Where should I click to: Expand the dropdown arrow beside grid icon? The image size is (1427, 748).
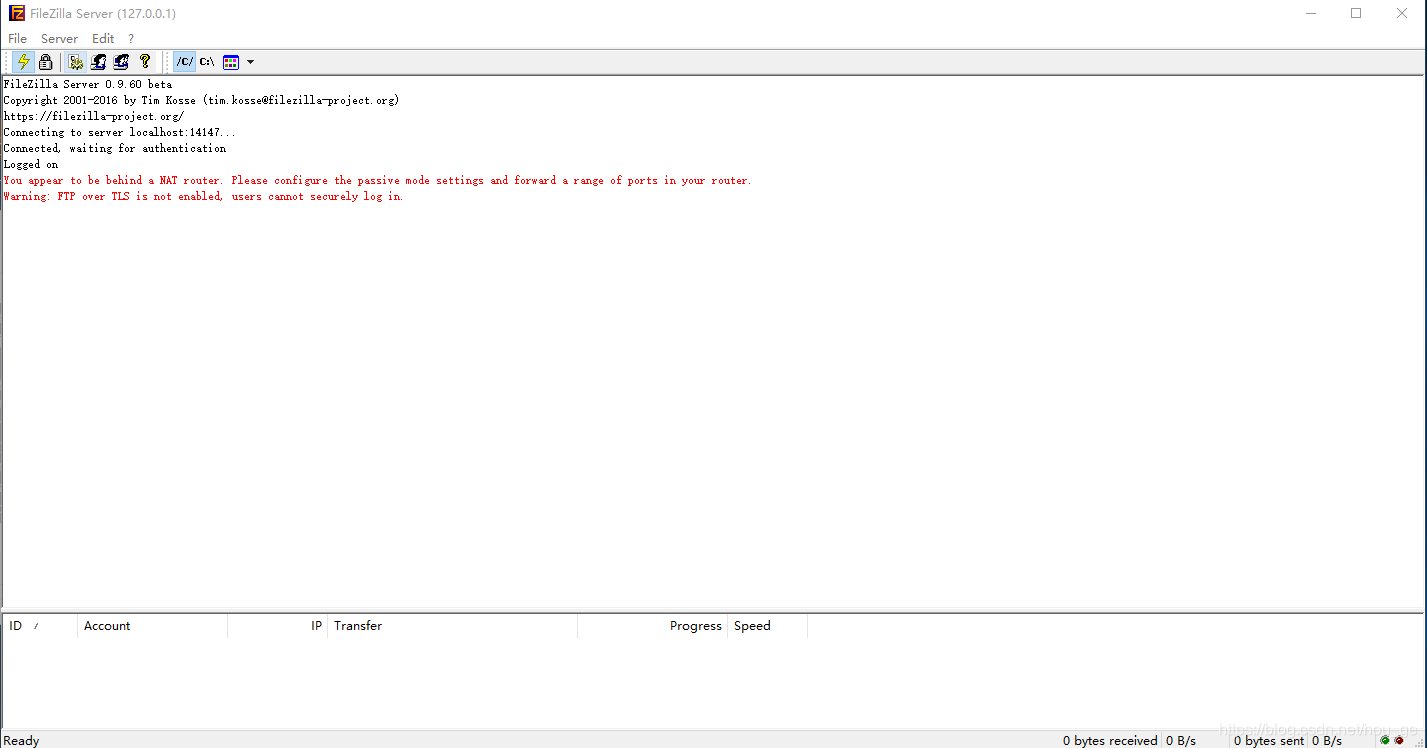(250, 62)
